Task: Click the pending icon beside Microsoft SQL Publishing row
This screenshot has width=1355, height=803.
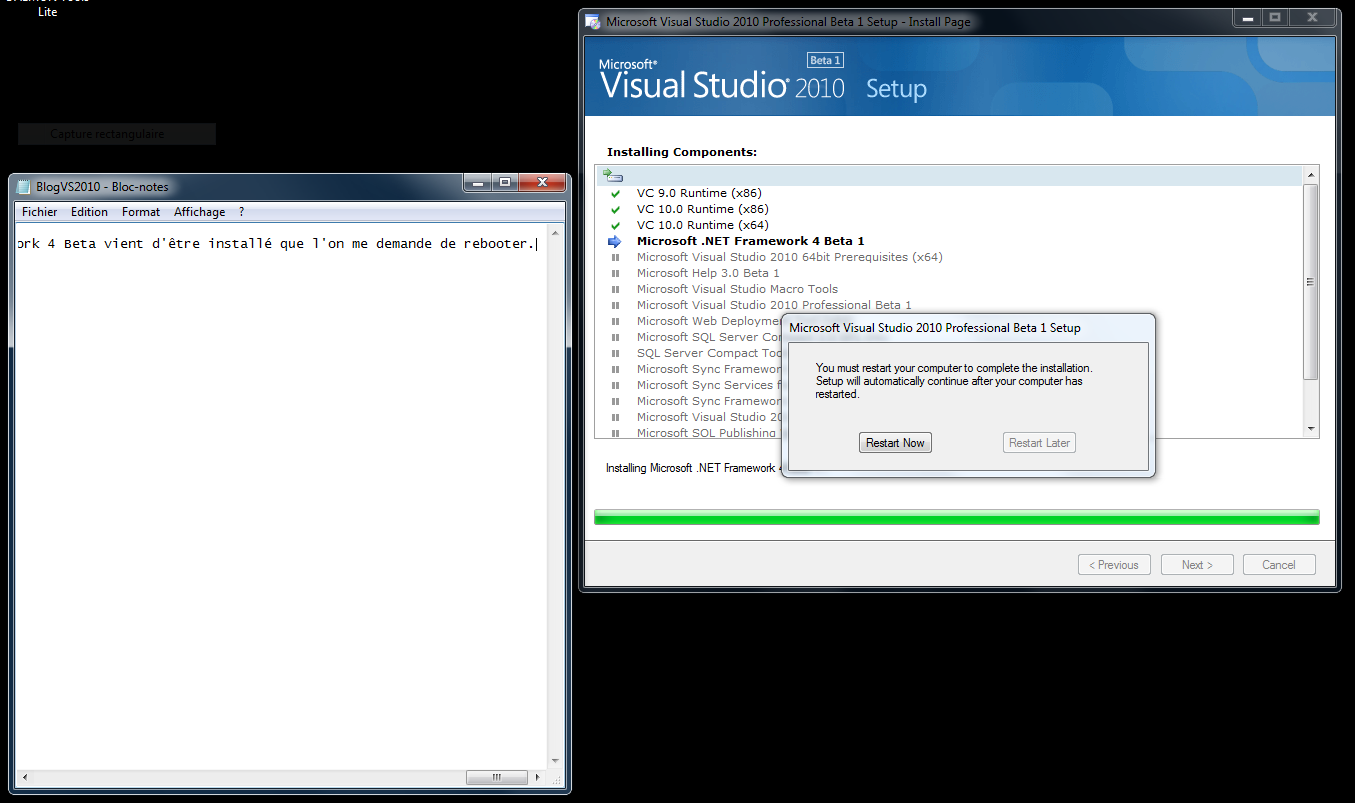Action: (x=615, y=433)
